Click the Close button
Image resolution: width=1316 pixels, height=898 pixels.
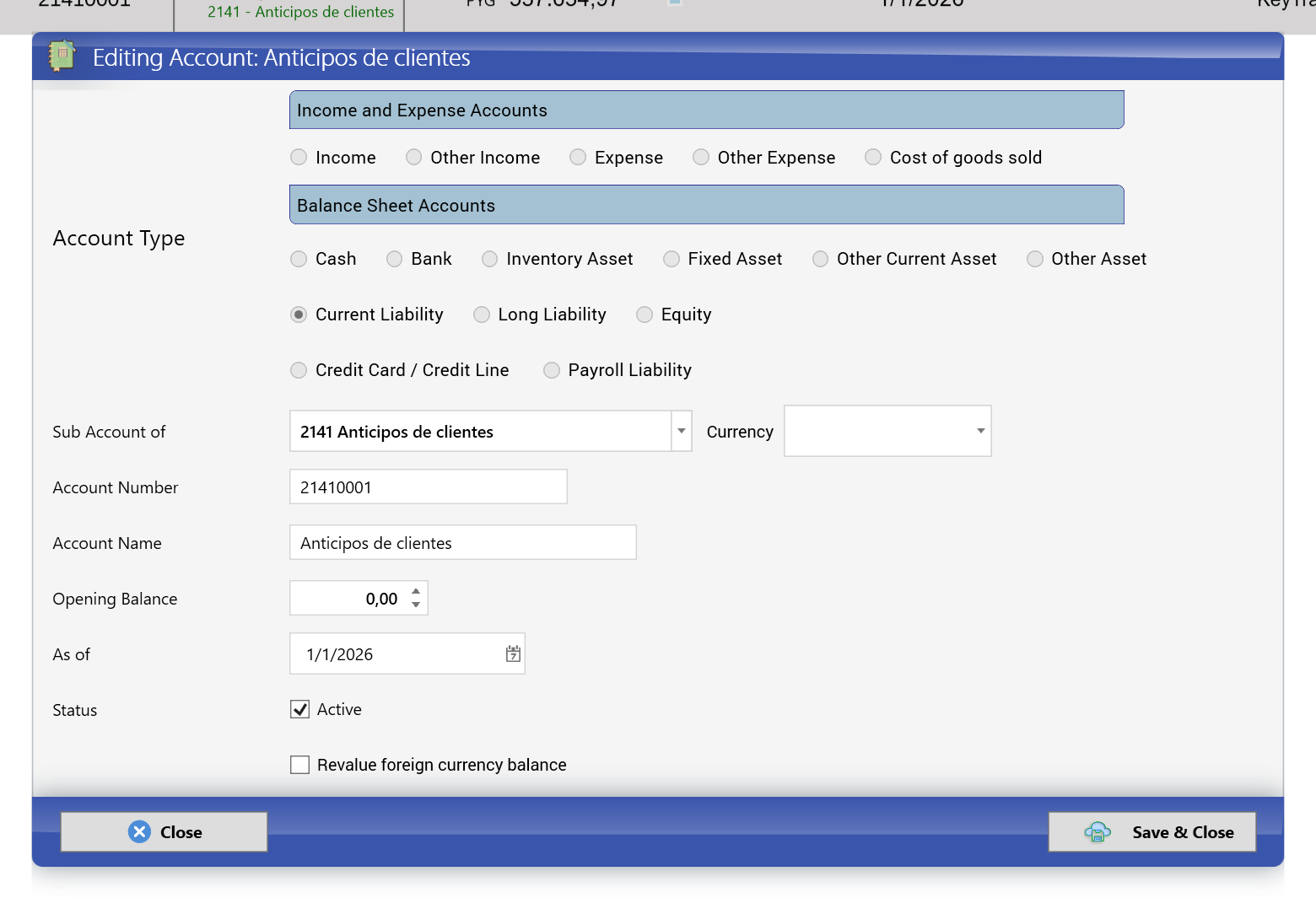[164, 831]
